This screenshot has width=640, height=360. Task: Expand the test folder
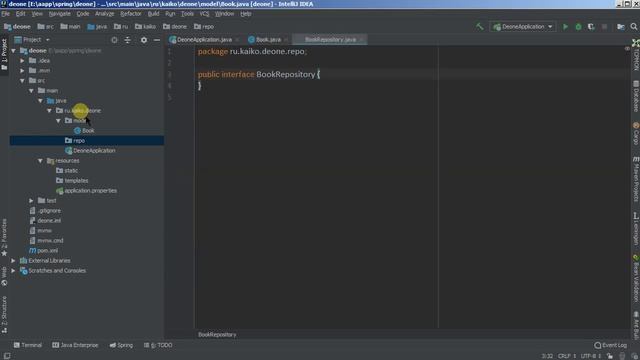tap(31, 201)
